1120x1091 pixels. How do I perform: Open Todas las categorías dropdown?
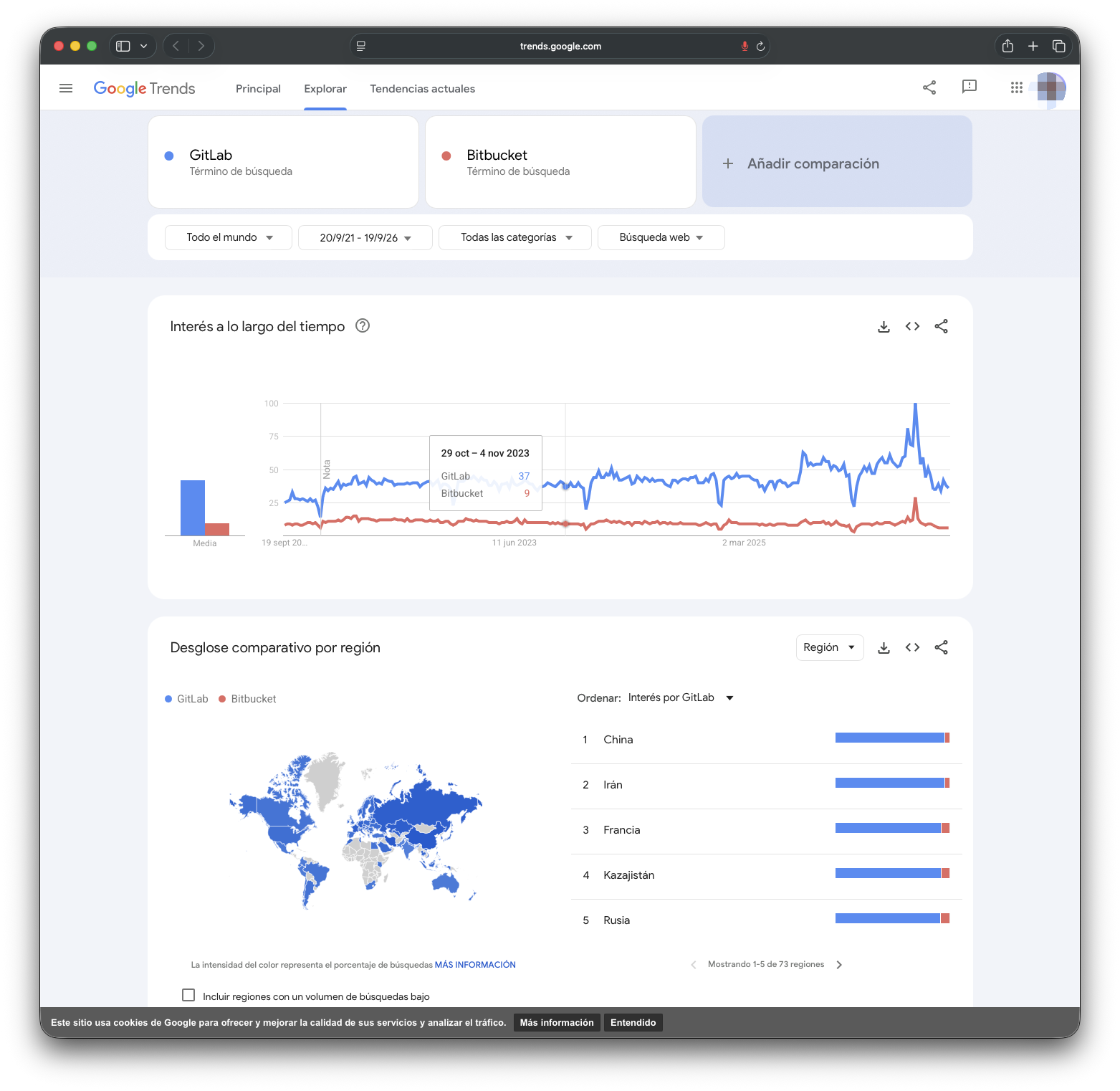tap(515, 237)
